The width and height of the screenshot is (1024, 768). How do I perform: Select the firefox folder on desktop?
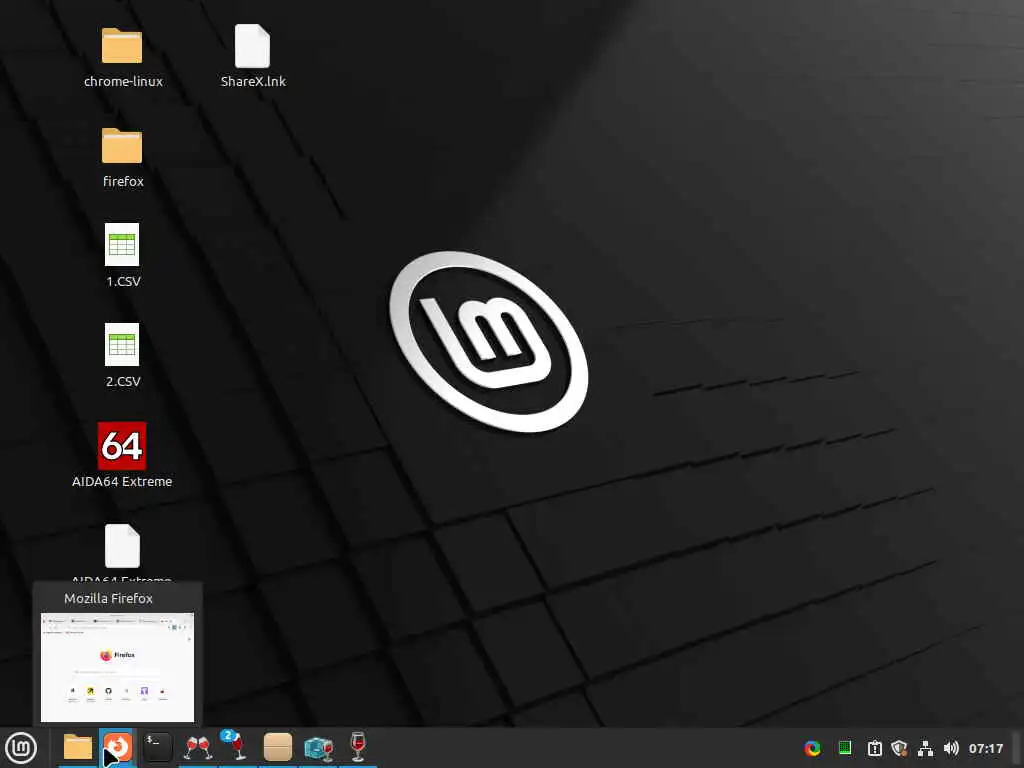point(122,146)
